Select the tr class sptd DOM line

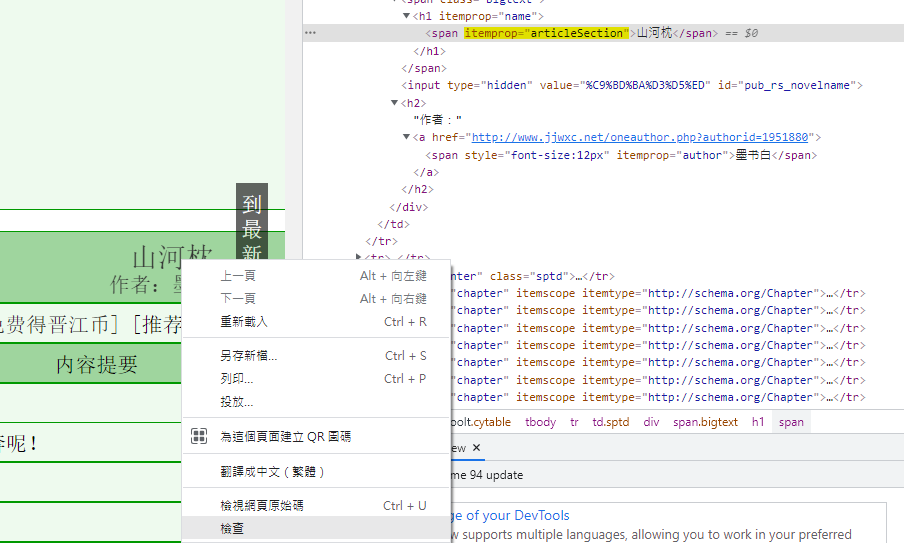click(533, 276)
